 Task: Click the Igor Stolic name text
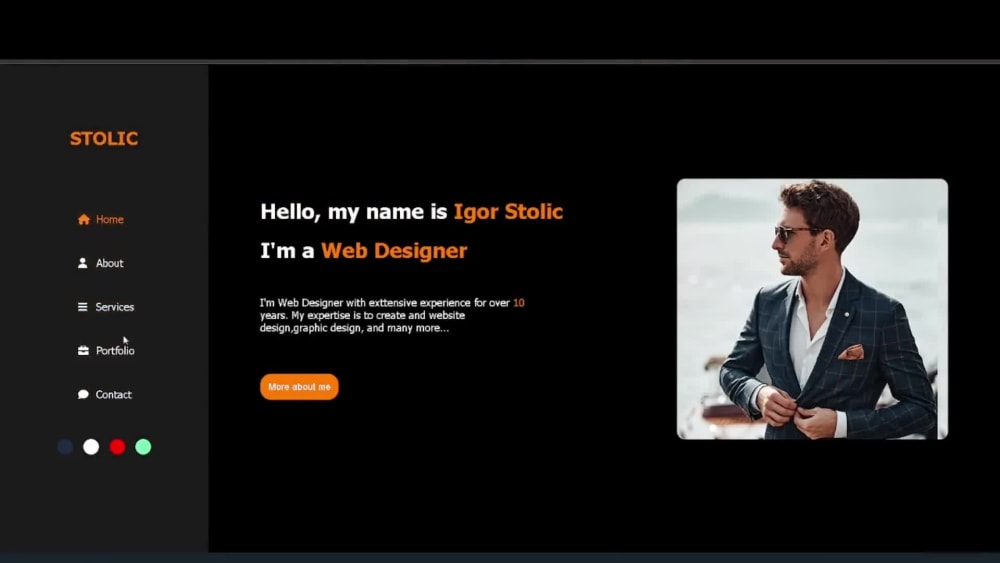(508, 212)
